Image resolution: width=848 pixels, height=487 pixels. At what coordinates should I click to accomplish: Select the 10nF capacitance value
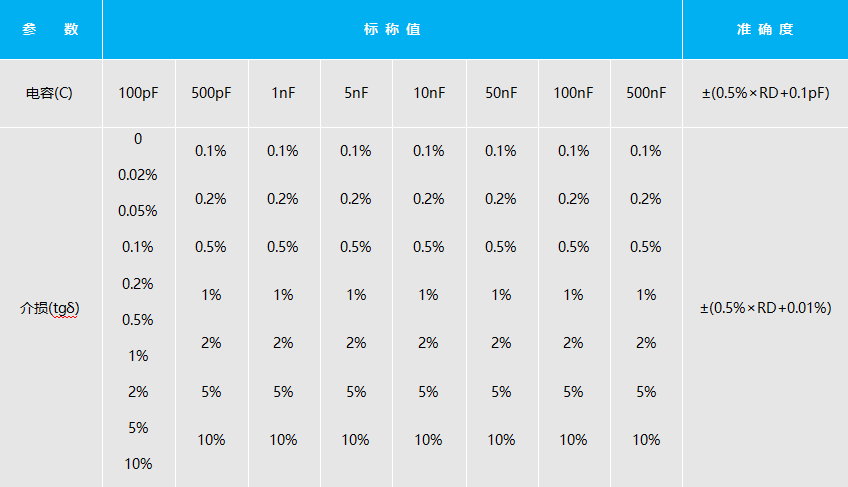(428, 93)
